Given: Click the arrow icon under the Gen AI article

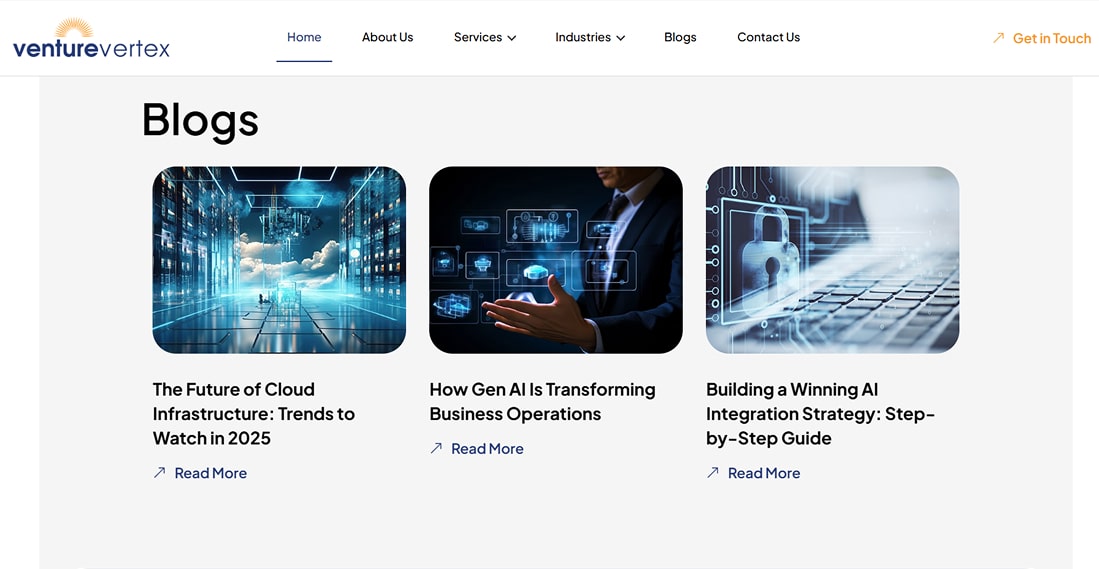Looking at the screenshot, I should (436, 449).
